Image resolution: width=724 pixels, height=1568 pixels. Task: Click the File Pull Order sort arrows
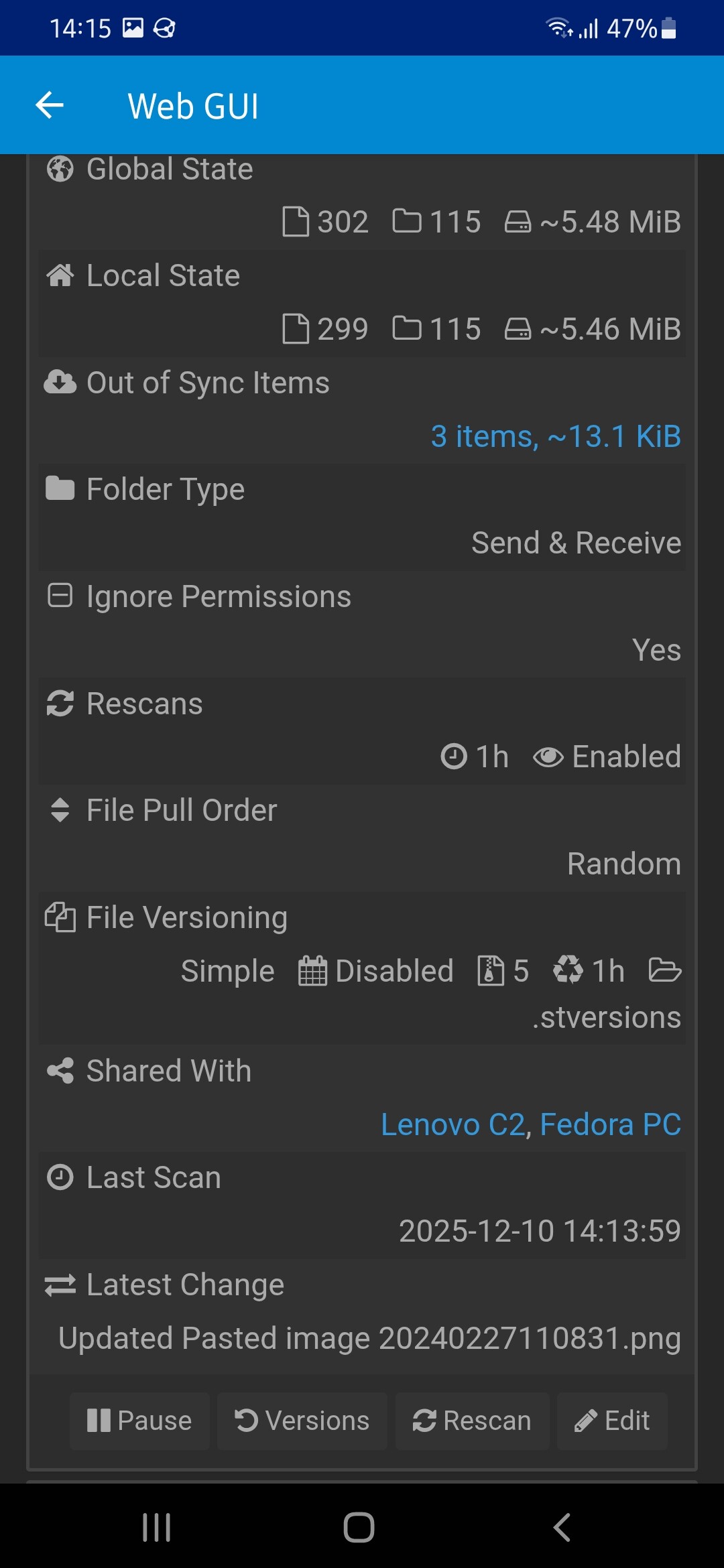pos(60,810)
